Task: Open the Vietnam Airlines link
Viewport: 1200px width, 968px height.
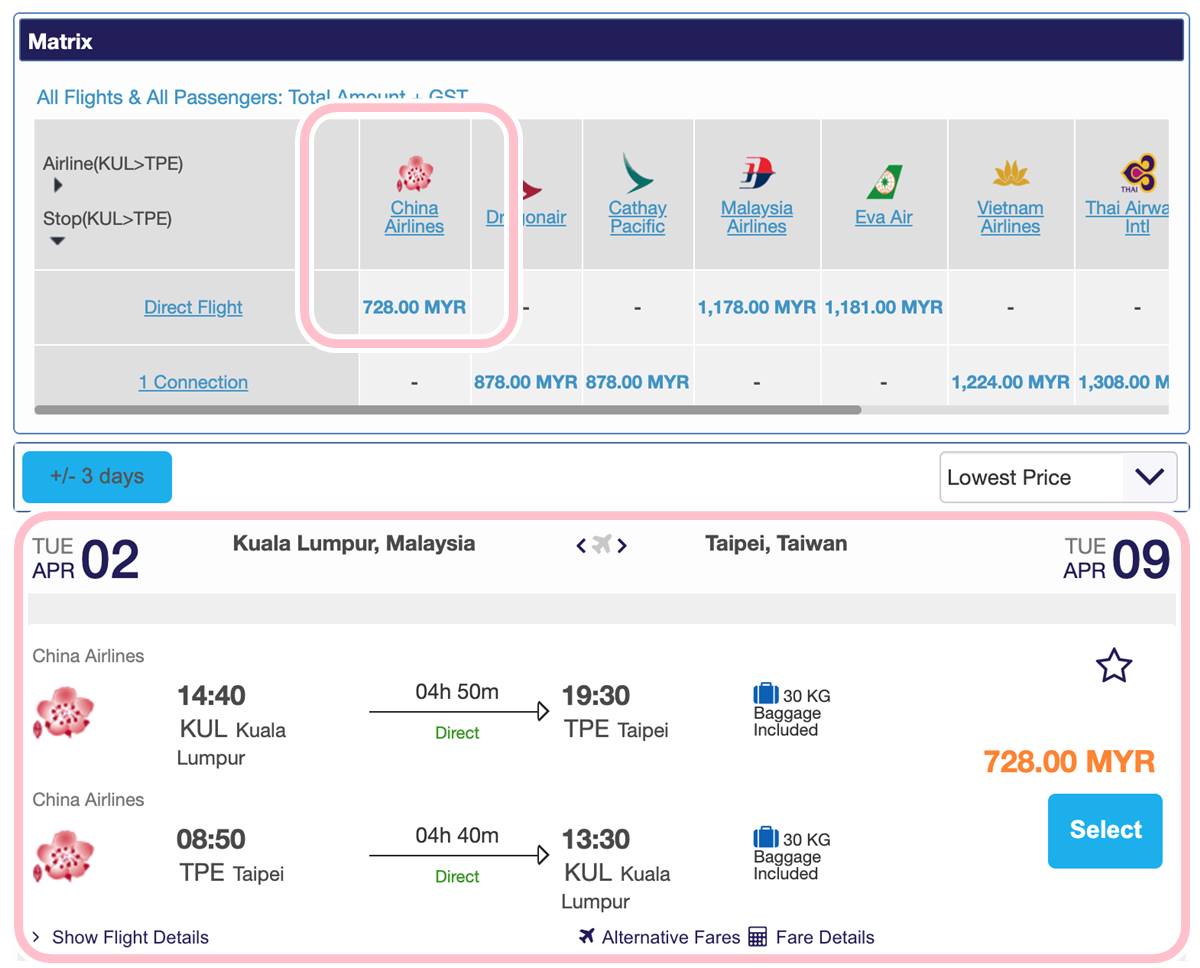Action: tap(1011, 217)
